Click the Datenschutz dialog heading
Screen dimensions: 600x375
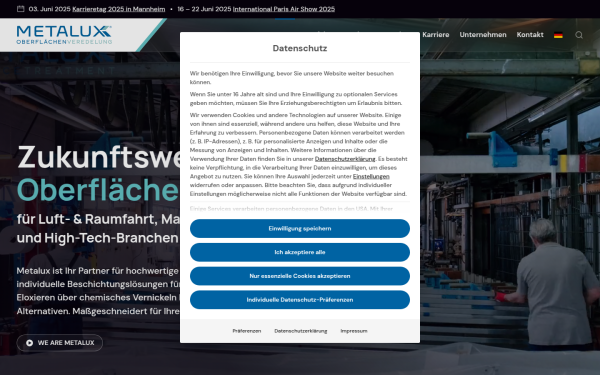click(x=300, y=48)
